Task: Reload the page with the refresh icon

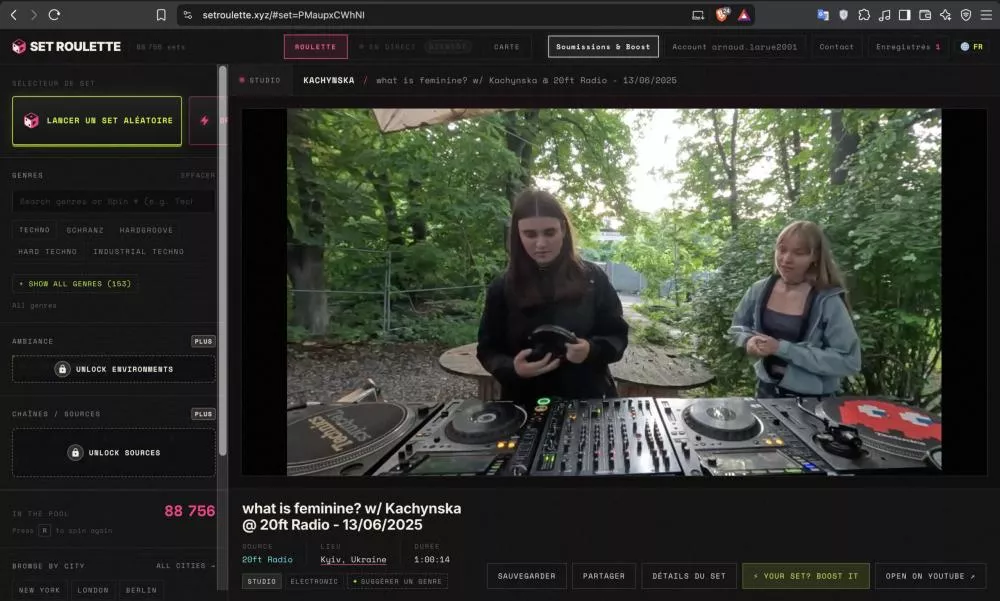Action: pyautogui.click(x=54, y=15)
